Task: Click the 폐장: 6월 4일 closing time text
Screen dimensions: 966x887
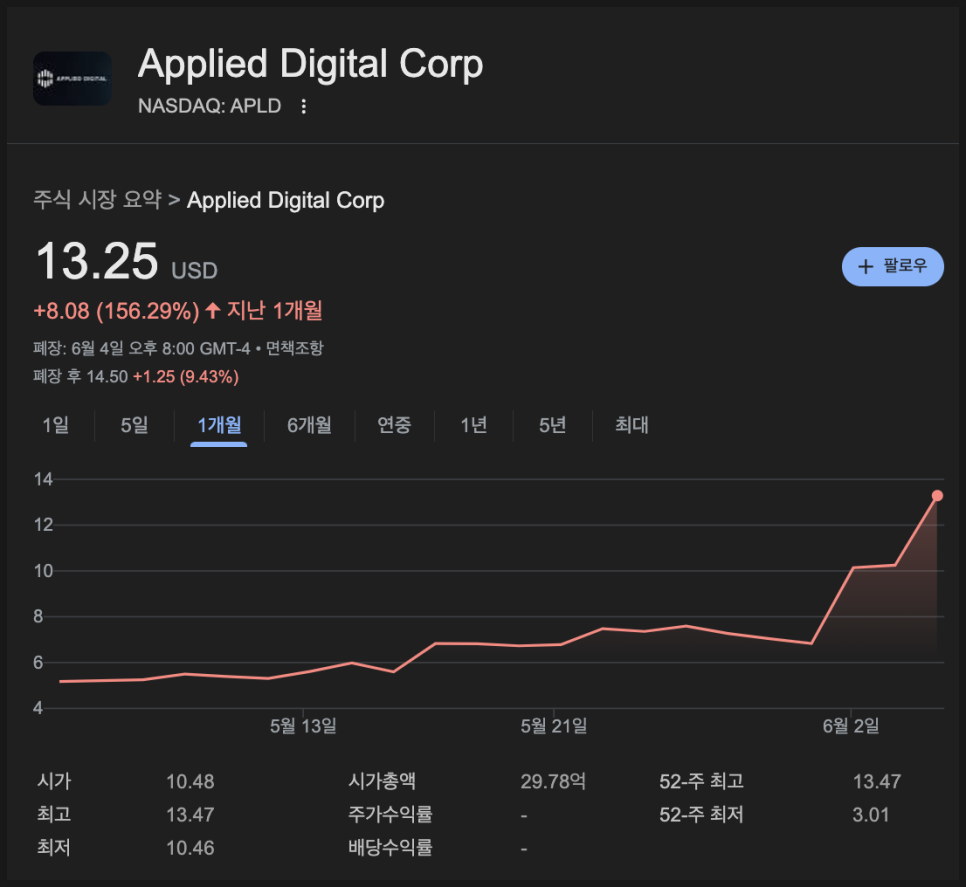Action: [x=142, y=349]
